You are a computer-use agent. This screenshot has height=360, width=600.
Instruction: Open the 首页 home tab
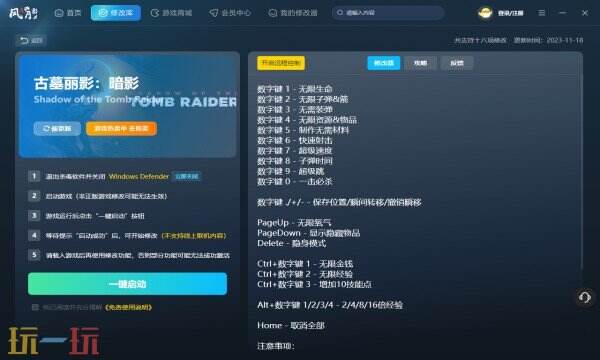[x=68, y=13]
